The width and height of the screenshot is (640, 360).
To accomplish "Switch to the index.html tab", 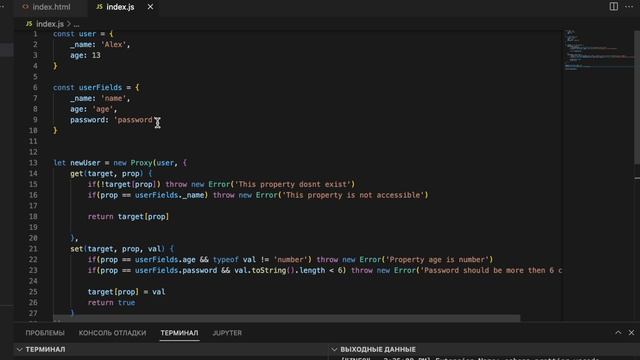I will 51,7.
